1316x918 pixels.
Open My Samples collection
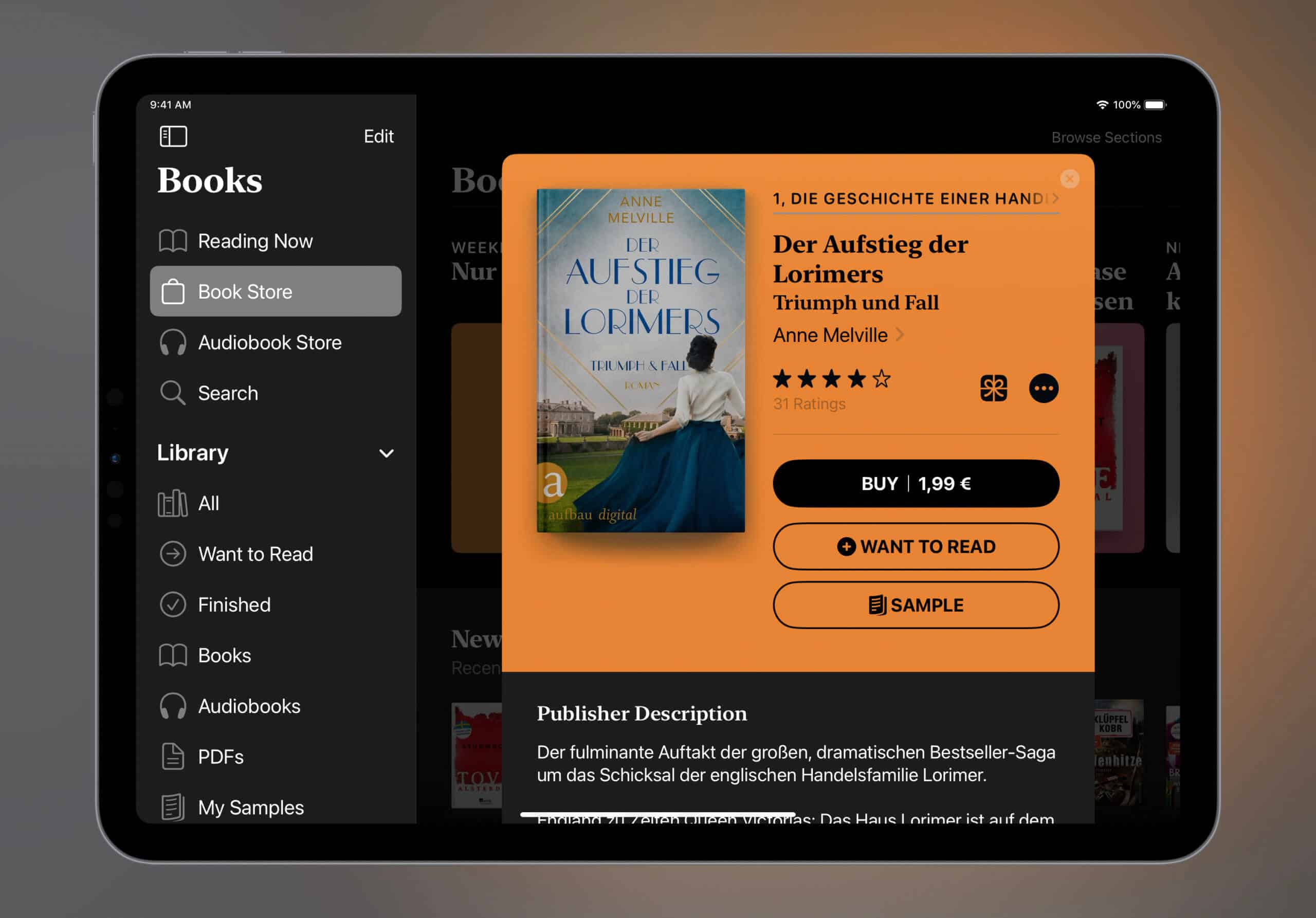[x=276, y=807]
